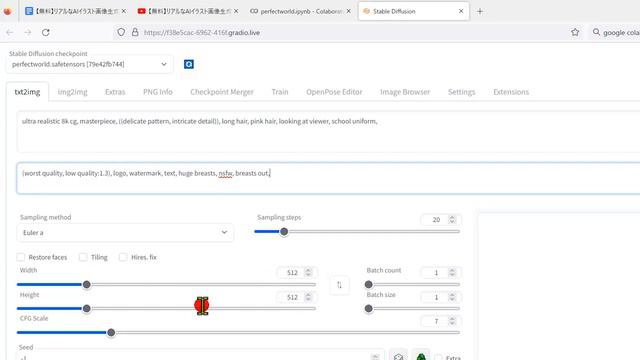The height and width of the screenshot is (360, 640).
Task: Open the Extensions tab
Action: click(511, 92)
